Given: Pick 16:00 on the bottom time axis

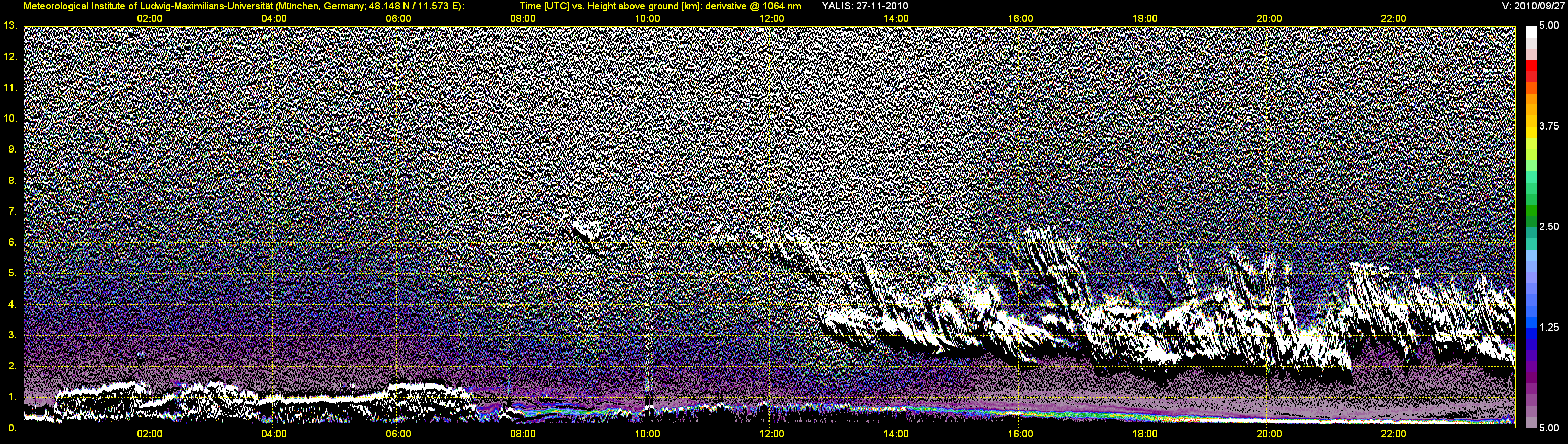Looking at the screenshot, I should pyautogui.click(x=1020, y=434).
